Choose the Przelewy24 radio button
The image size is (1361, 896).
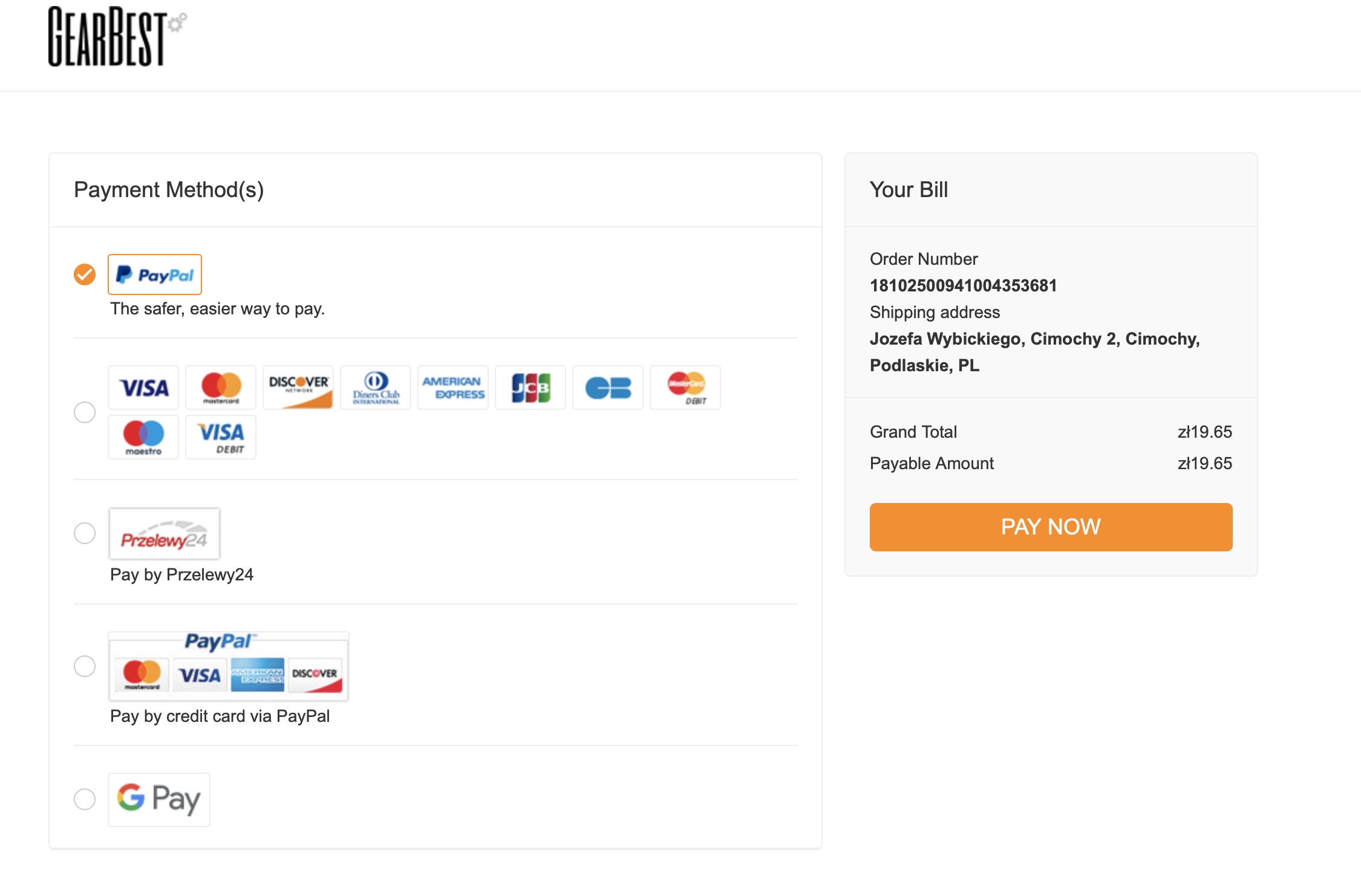coord(85,533)
